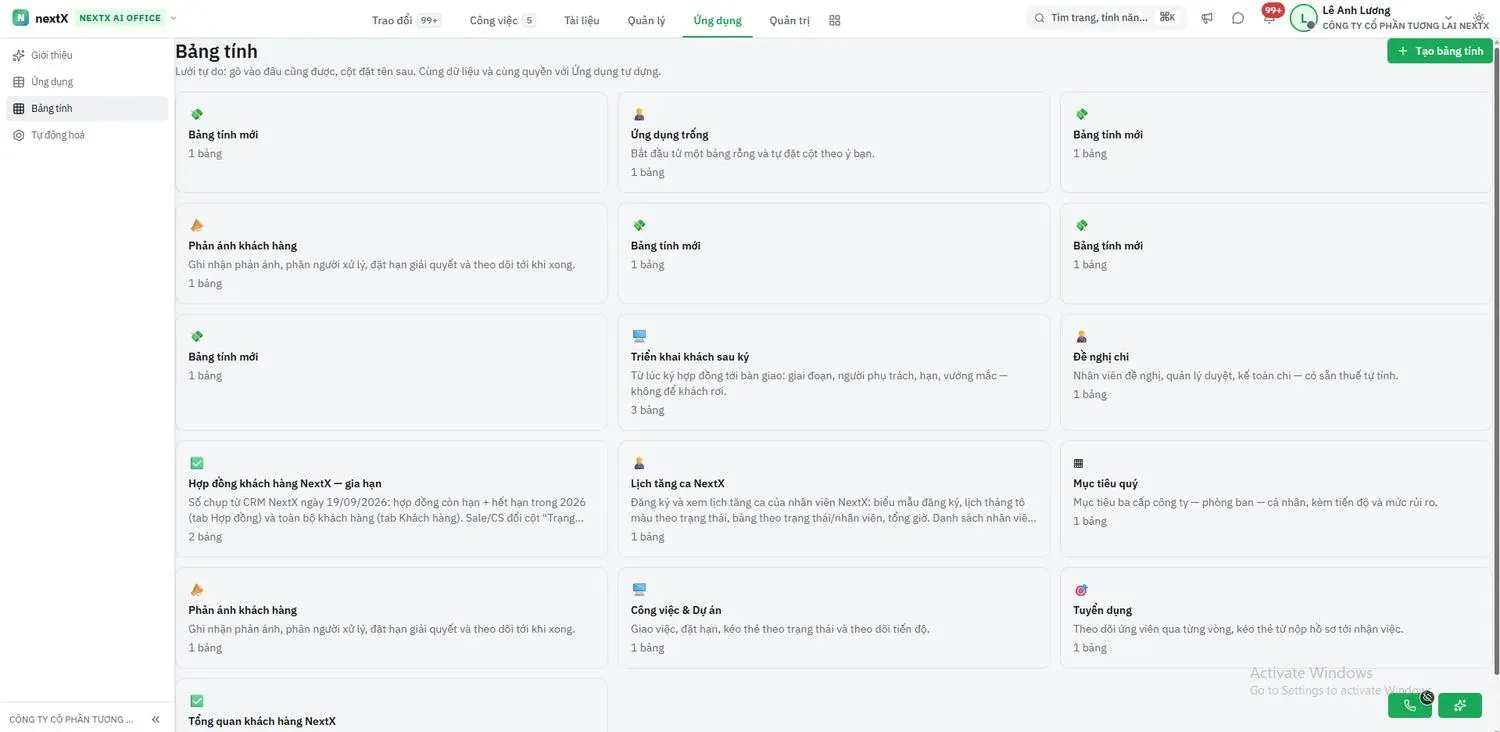Screen dimensions: 1500x732
Task: Open the Quản lý tab
Action: [646, 20]
